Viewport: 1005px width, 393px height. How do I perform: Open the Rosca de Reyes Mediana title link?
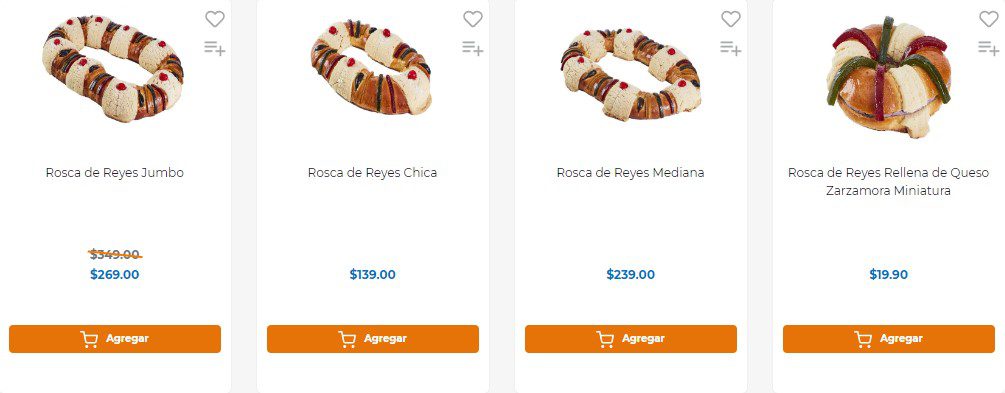pyautogui.click(x=631, y=172)
